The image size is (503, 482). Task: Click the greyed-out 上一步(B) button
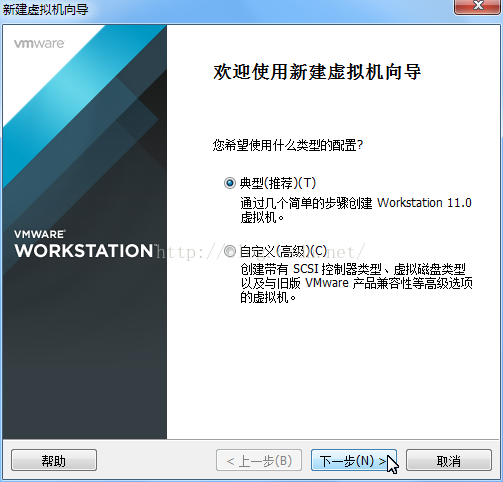tap(259, 460)
